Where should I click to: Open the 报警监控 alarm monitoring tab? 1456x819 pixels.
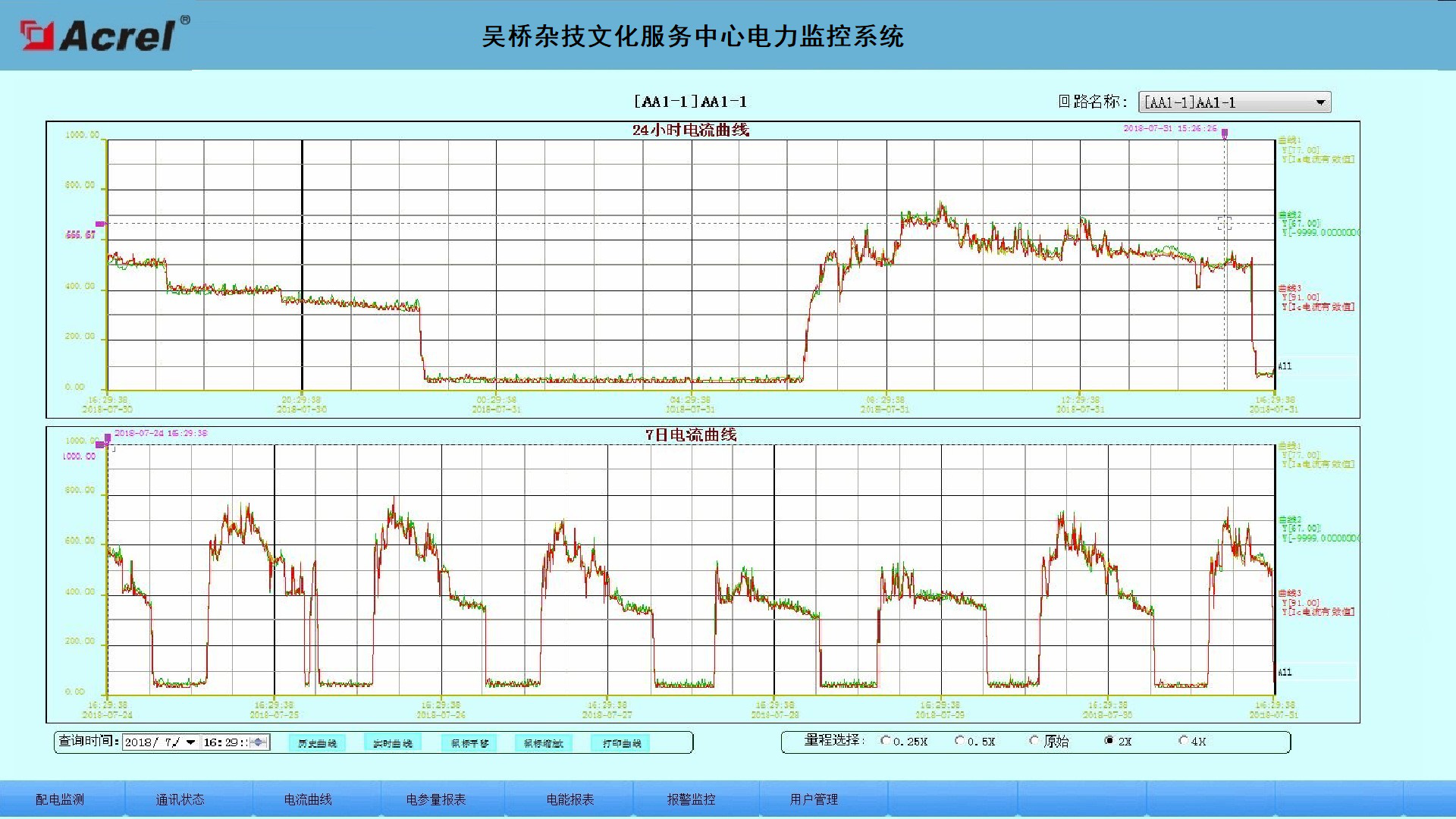click(691, 799)
